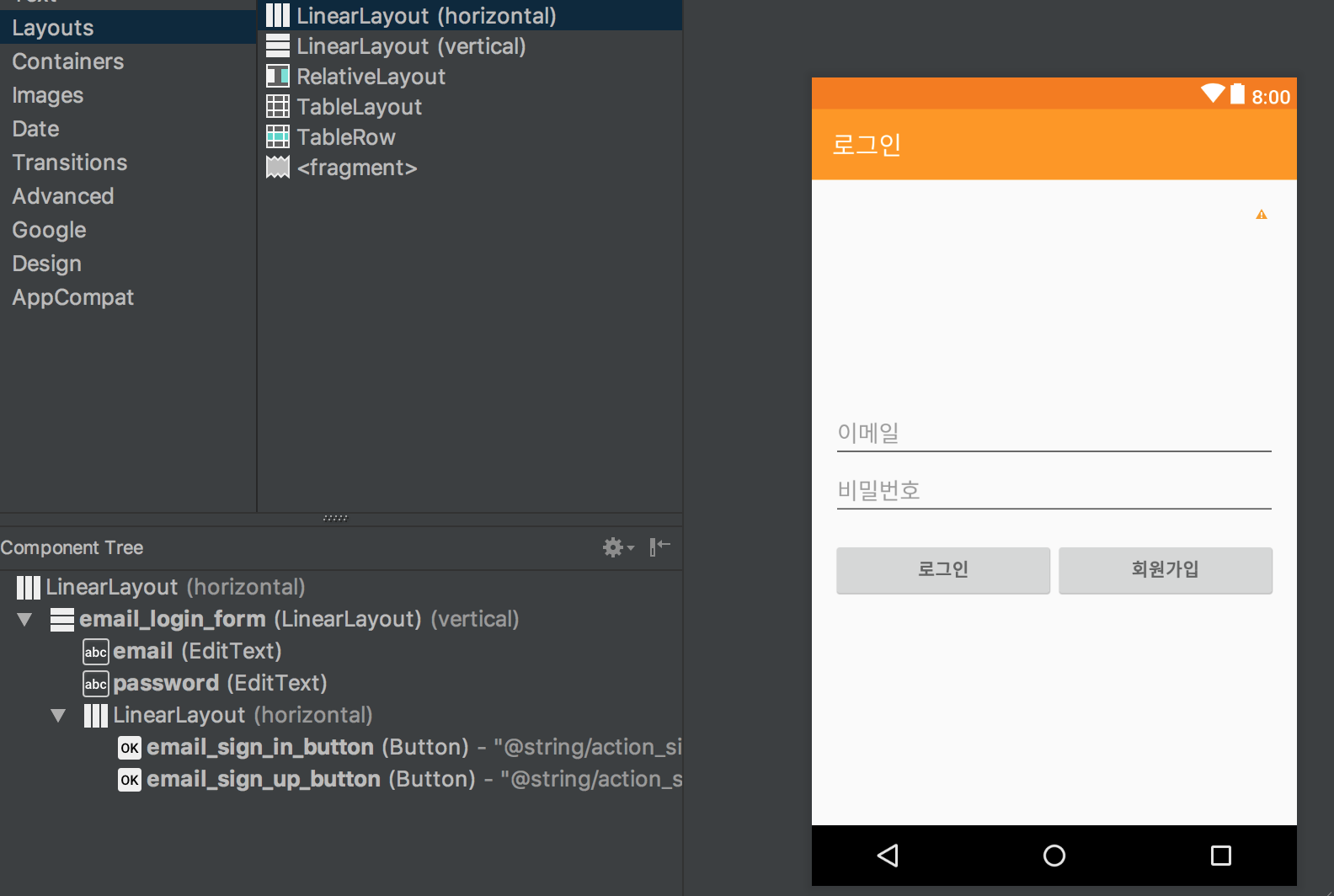Click the RelativeLayout palette icon

(278, 76)
